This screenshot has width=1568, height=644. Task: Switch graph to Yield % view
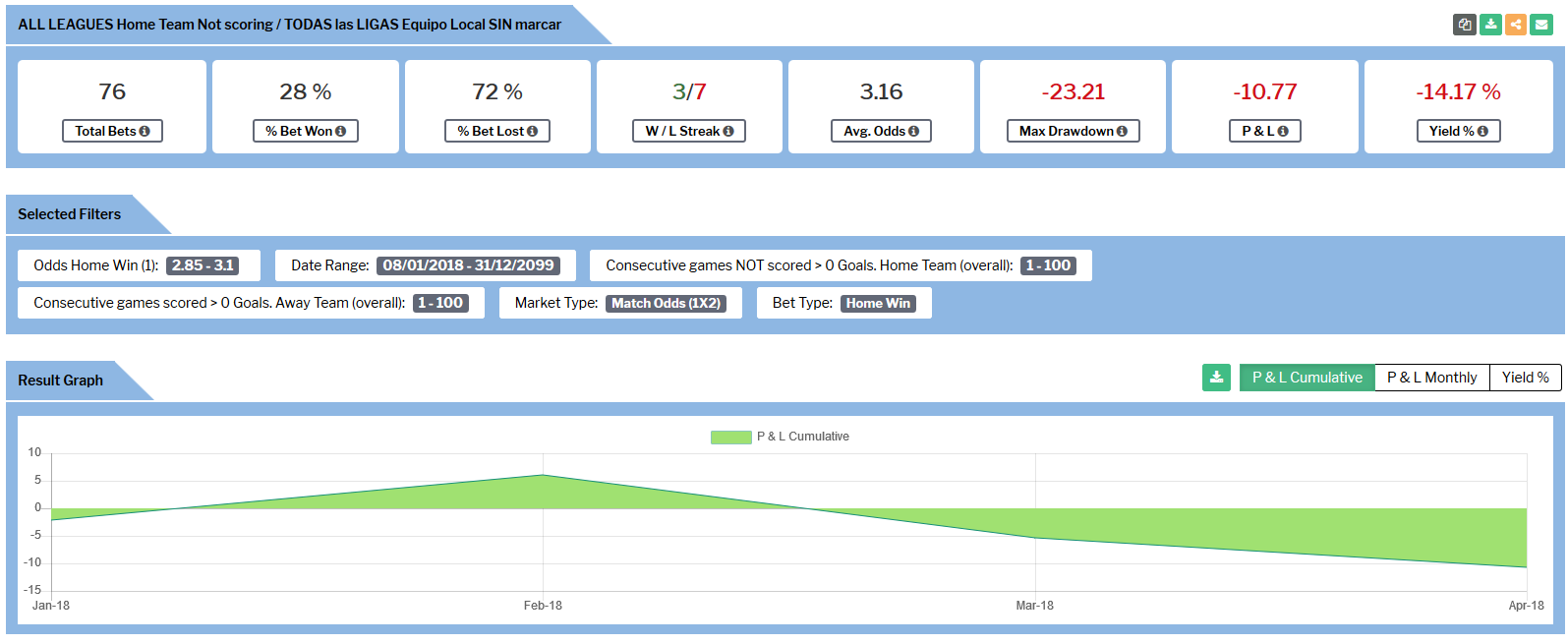coord(1525,378)
